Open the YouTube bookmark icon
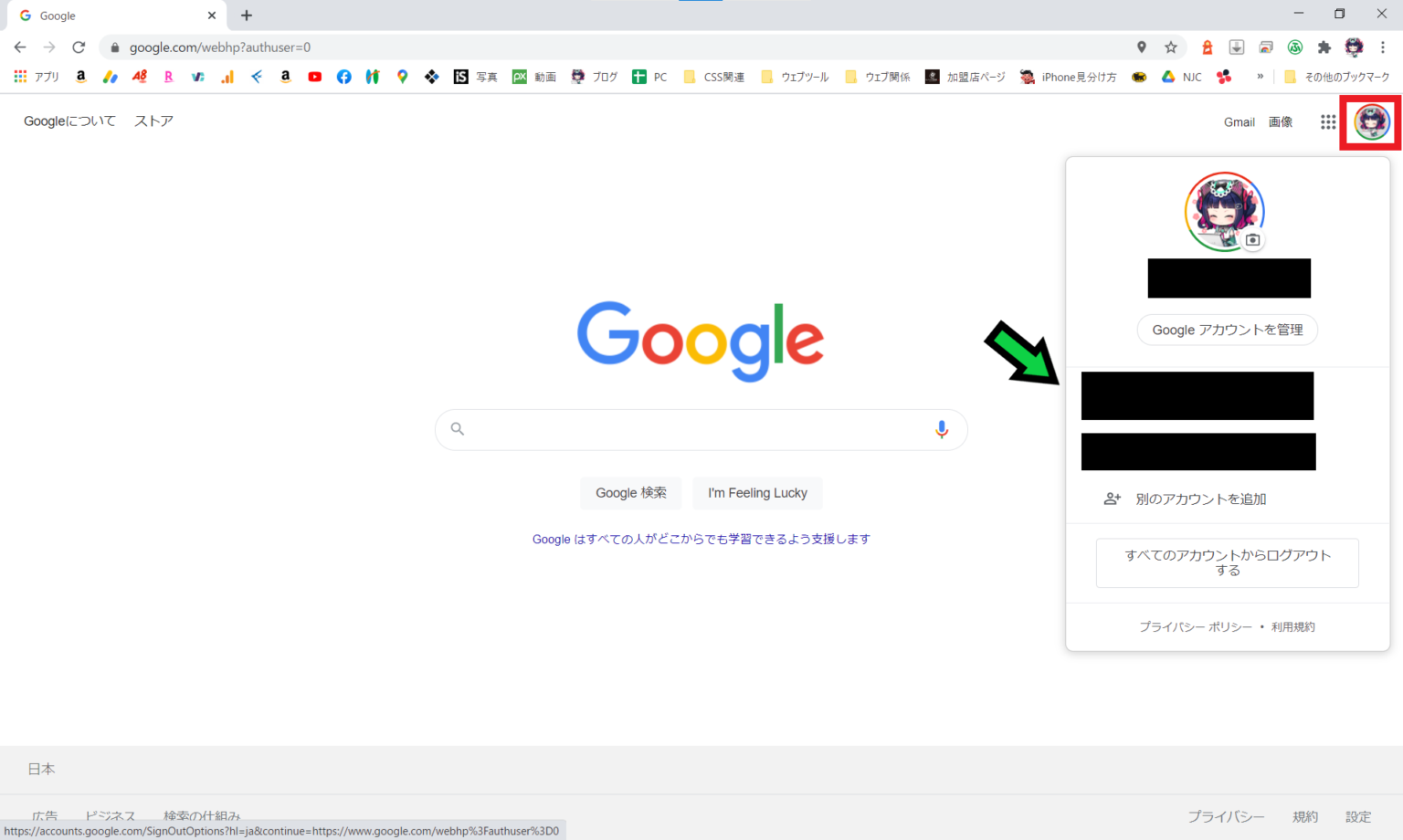The width and height of the screenshot is (1403, 840). pos(314,77)
